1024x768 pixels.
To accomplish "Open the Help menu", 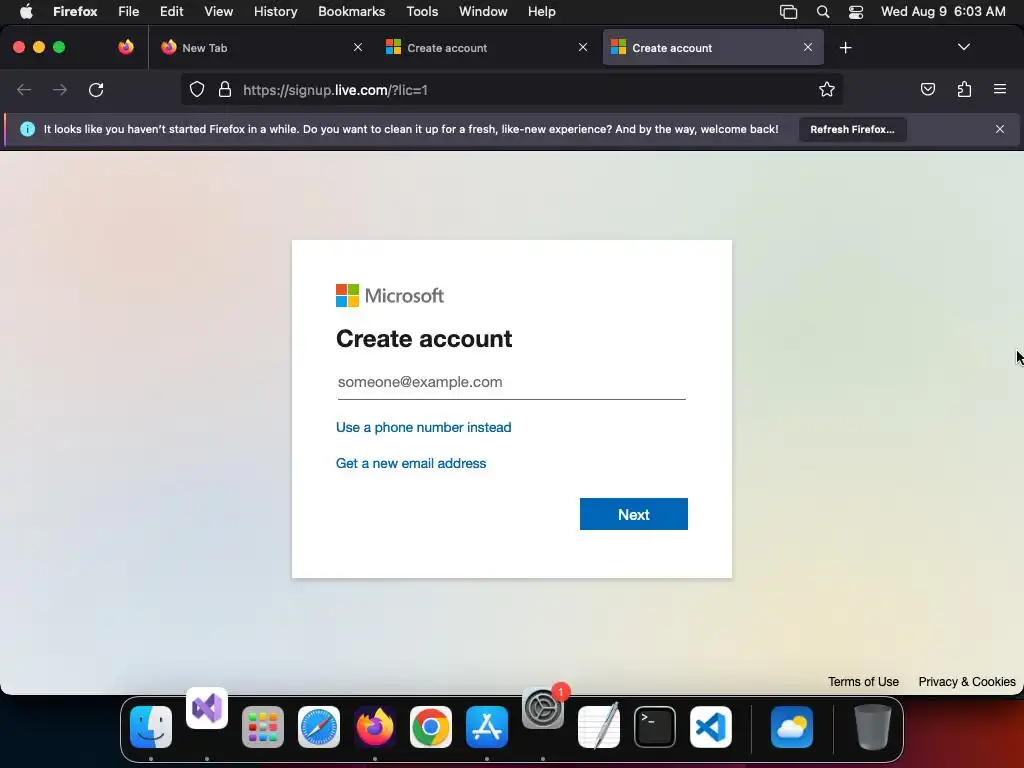I will tap(541, 11).
